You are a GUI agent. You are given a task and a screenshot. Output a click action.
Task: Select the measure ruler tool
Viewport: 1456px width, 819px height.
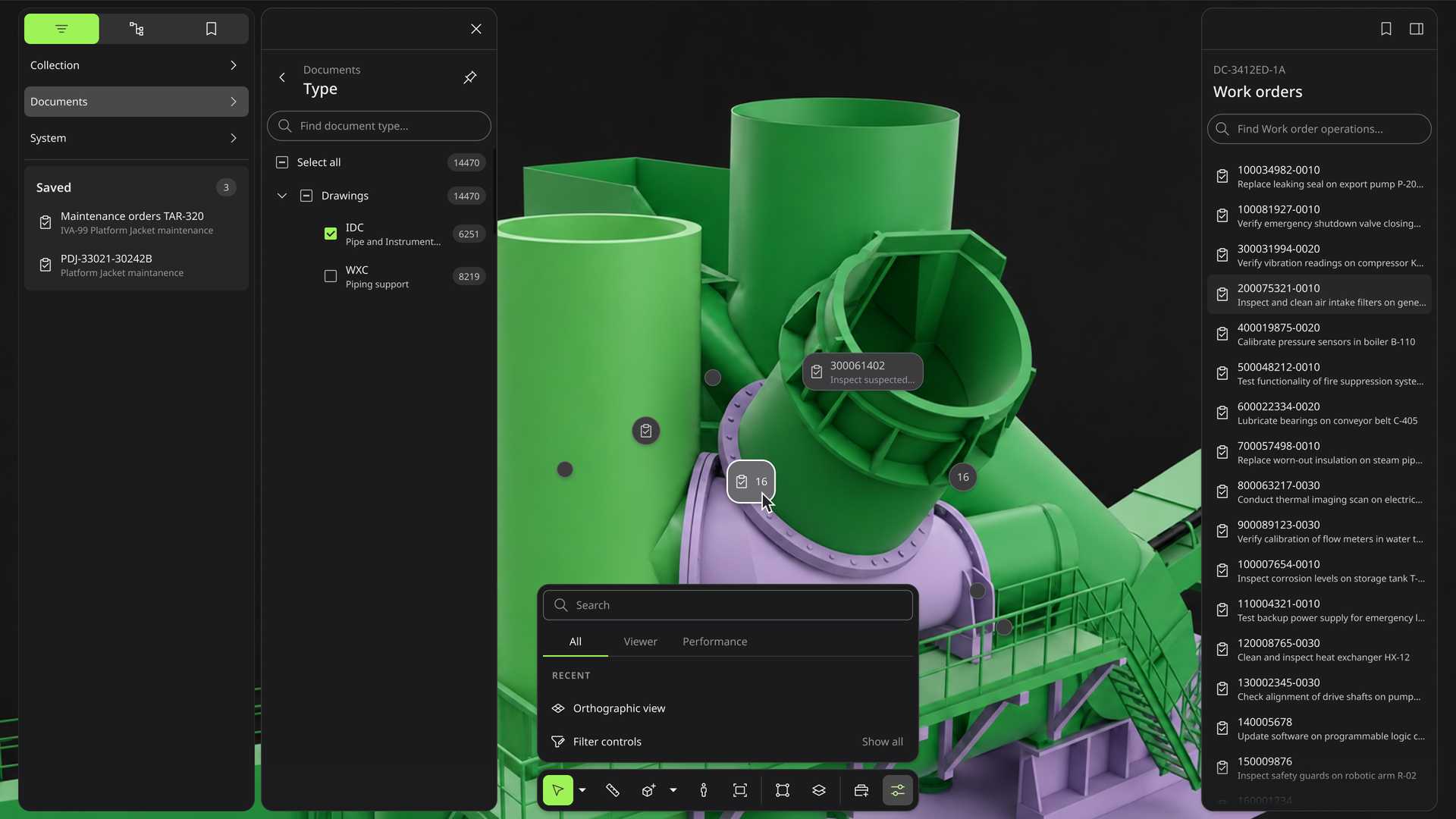[x=613, y=790]
